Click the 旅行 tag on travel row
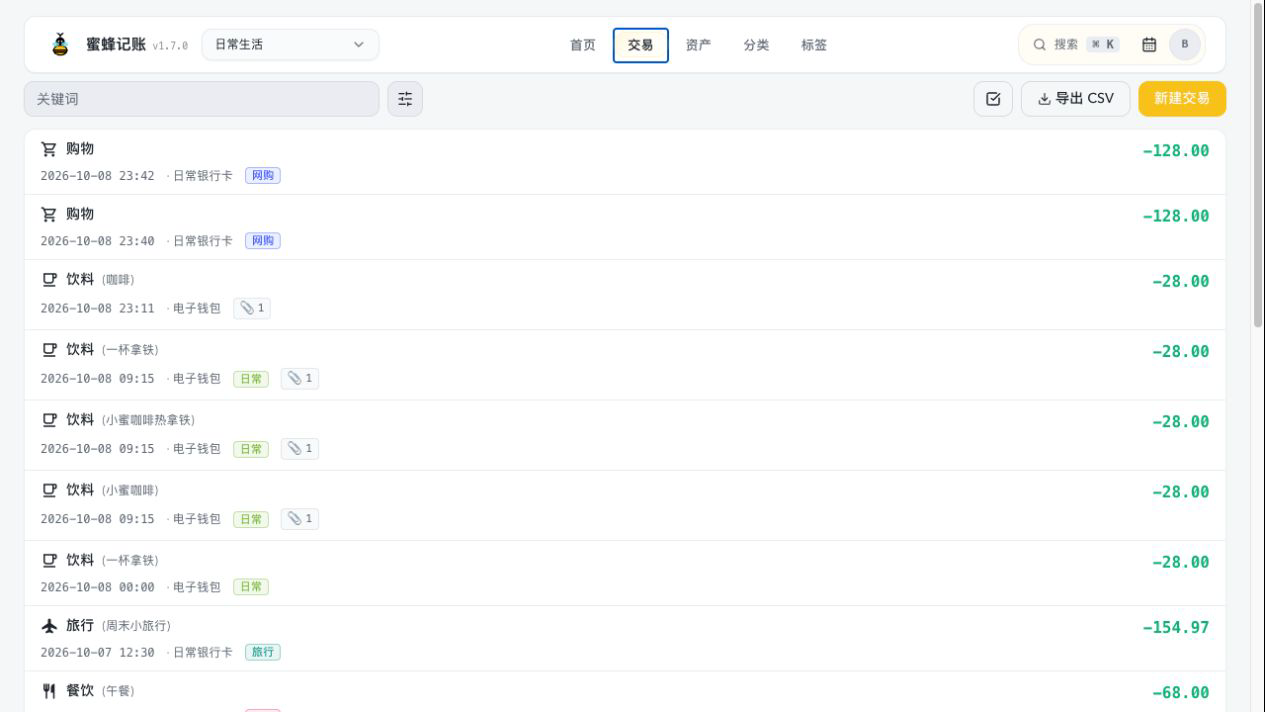The image size is (1265, 712). [x=263, y=652]
